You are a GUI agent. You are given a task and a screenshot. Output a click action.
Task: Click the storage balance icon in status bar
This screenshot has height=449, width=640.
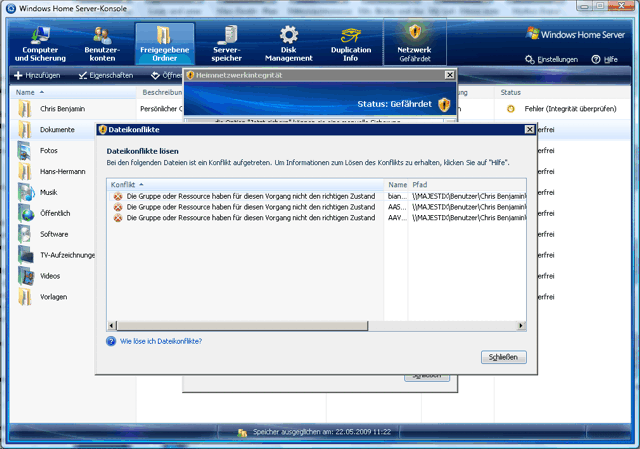[x=242, y=433]
